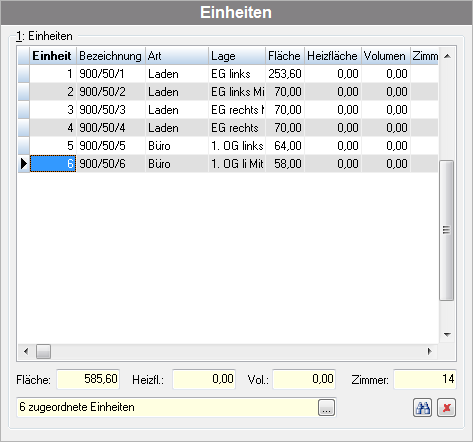This screenshot has height=442, width=473.
Task: Sort by the Einheit column header
Action: pos(53,56)
